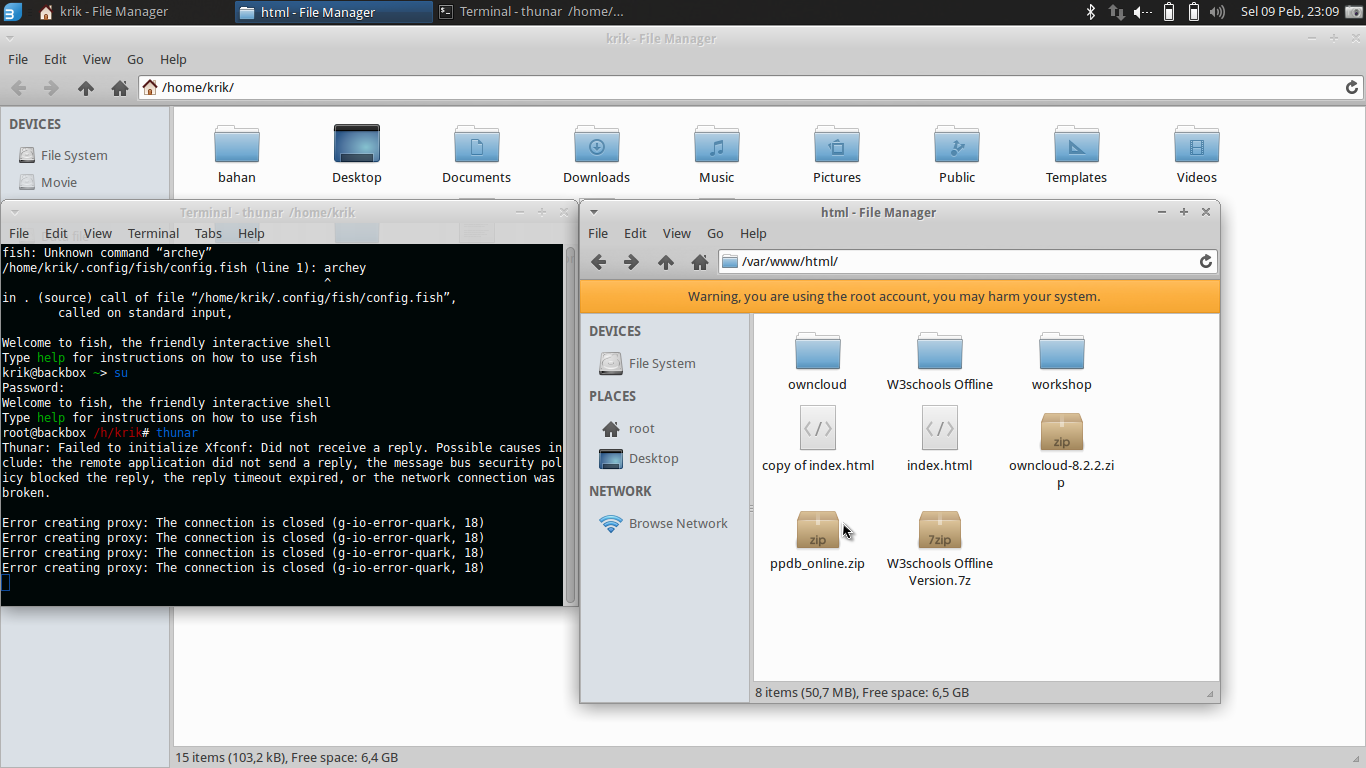This screenshot has width=1366, height=768.
Task: Open the W3schools Offline folder
Action: point(939,353)
